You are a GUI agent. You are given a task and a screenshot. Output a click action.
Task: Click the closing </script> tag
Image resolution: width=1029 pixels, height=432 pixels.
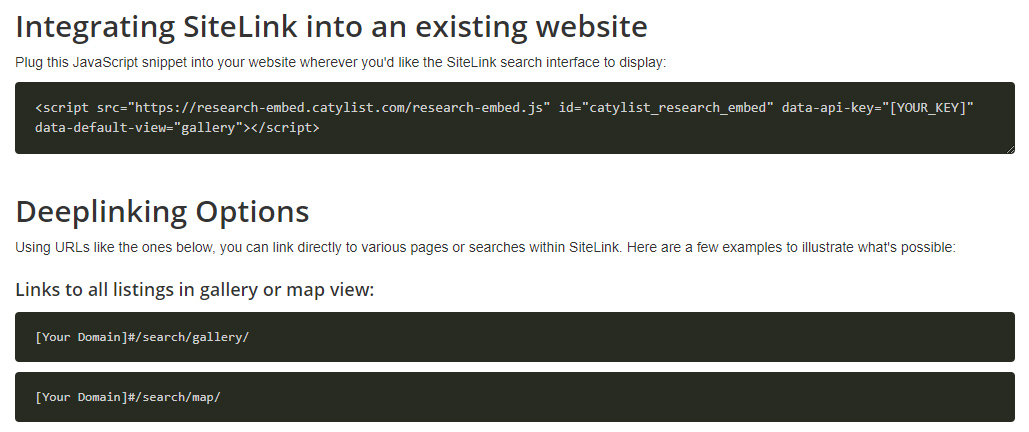click(x=285, y=127)
